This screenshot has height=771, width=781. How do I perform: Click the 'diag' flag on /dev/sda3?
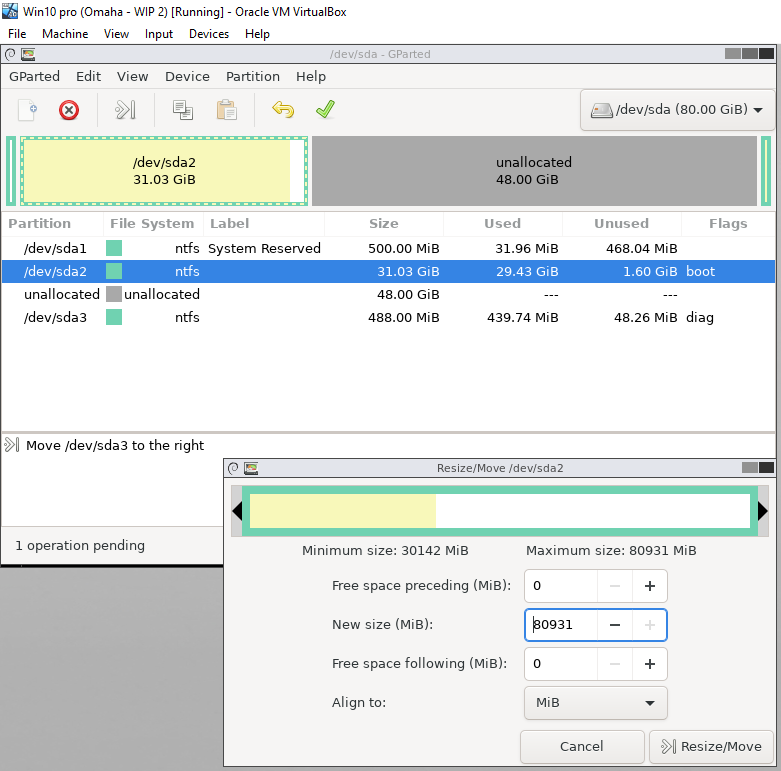pyautogui.click(x=700, y=317)
